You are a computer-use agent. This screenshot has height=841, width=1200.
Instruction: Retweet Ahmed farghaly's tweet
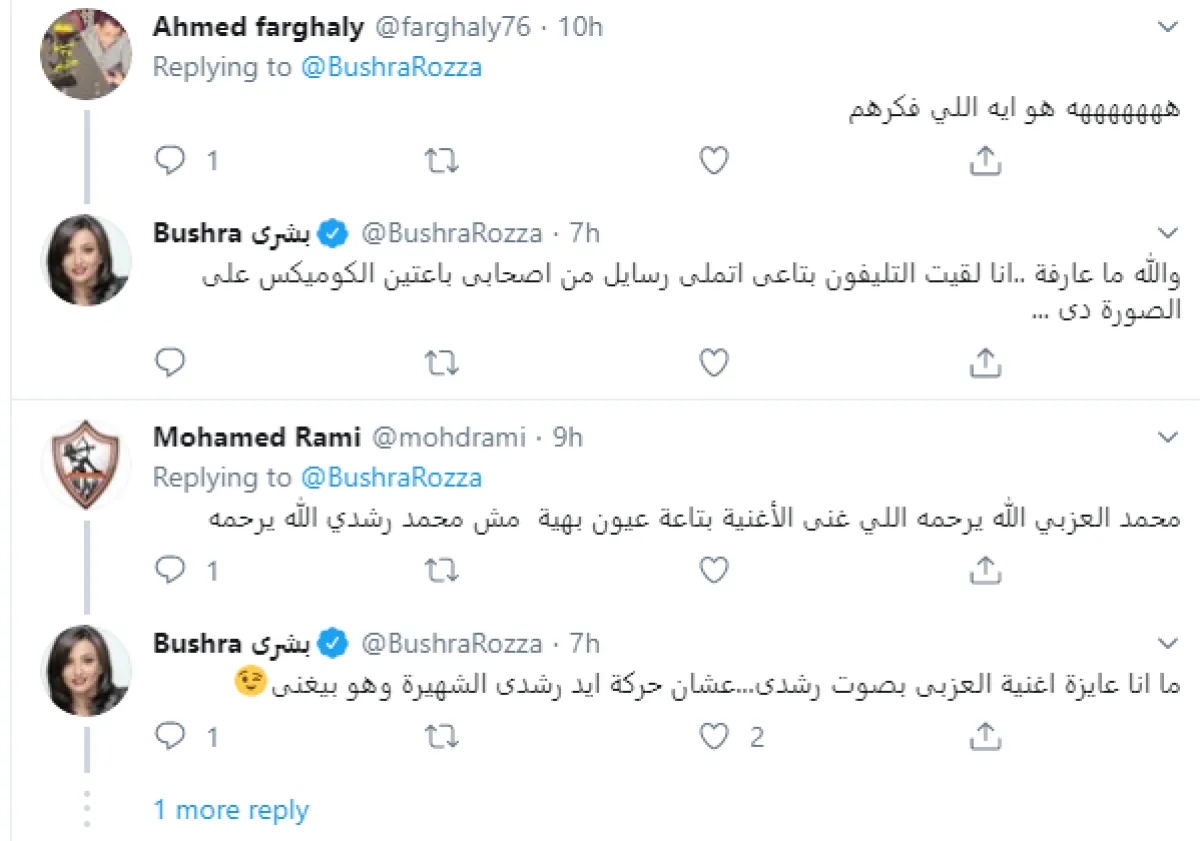click(x=442, y=160)
